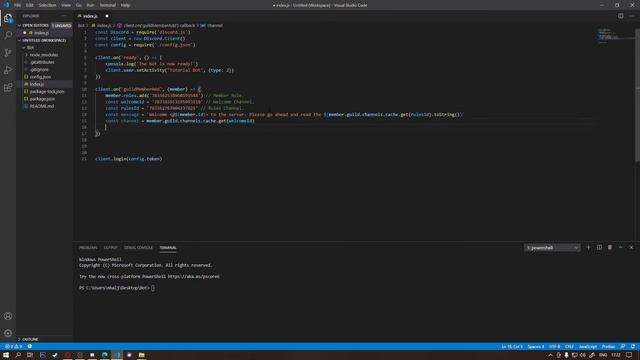Create a new terminal with plus icon

[x=588, y=247]
